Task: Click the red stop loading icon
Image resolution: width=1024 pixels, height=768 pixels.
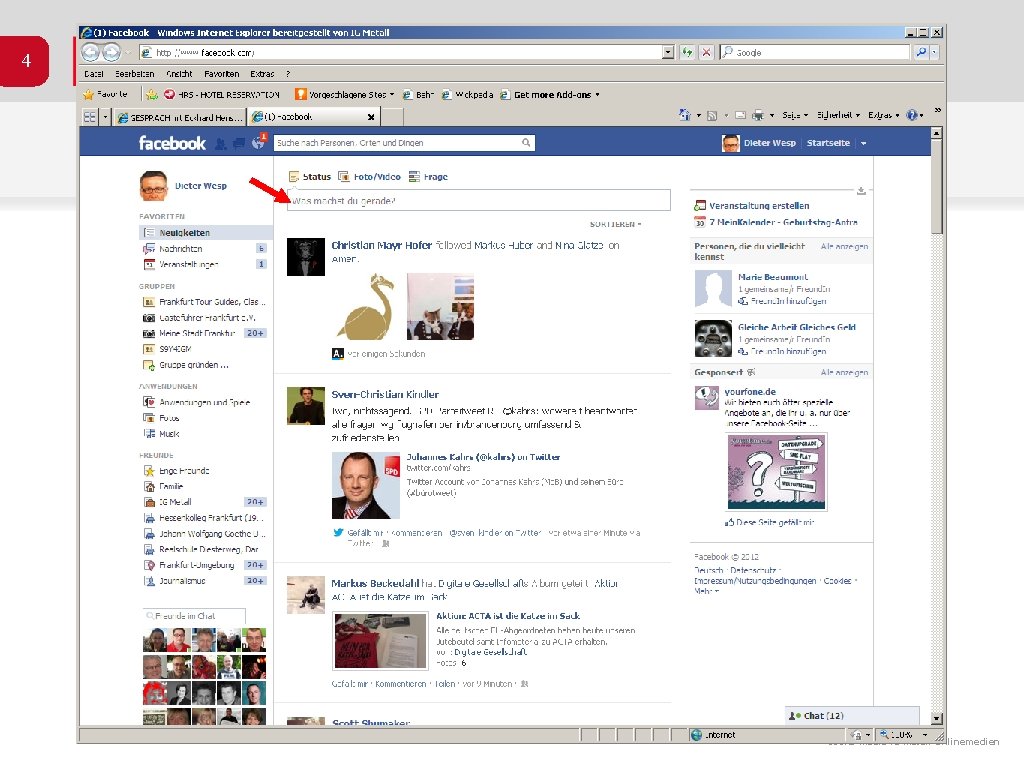Action: pyautogui.click(x=706, y=52)
